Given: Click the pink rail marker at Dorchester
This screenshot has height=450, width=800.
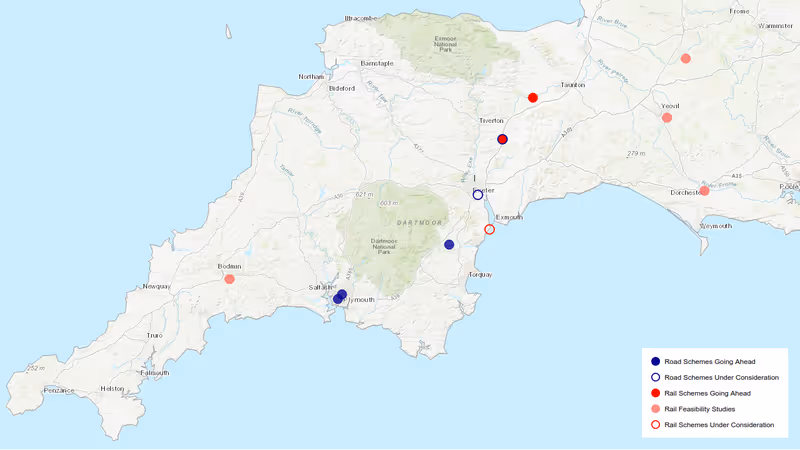Looking at the screenshot, I should 705,191.
